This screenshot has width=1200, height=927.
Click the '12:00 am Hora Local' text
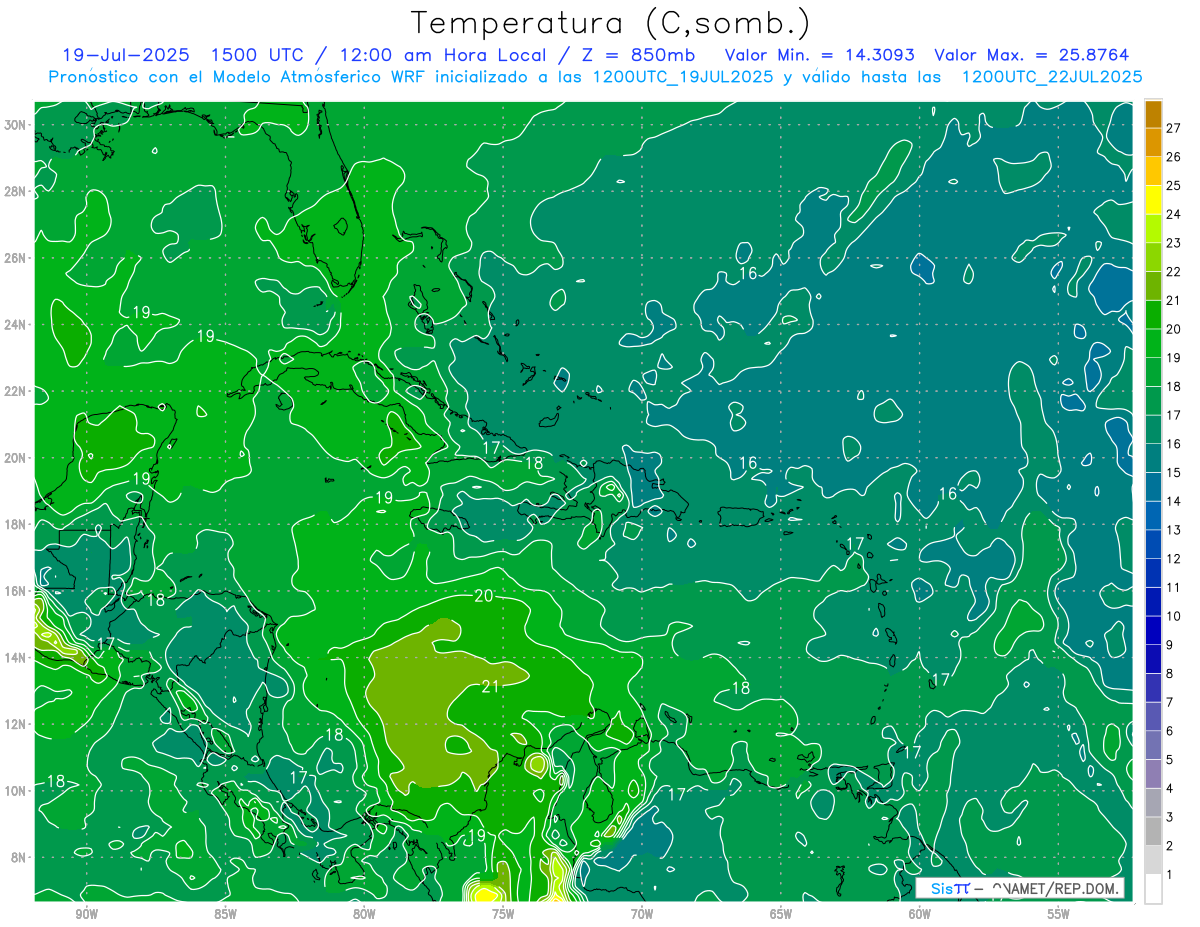(x=443, y=55)
